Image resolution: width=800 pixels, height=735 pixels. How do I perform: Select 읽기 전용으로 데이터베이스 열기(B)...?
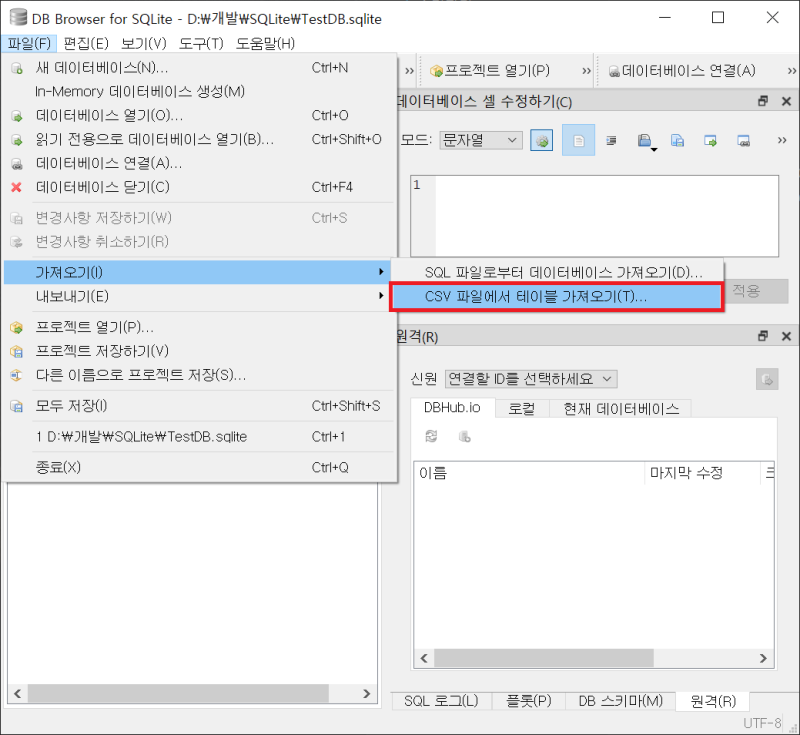coord(200,139)
